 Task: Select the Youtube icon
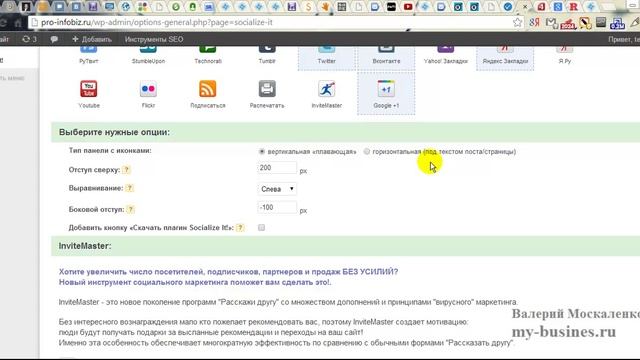coord(89,94)
